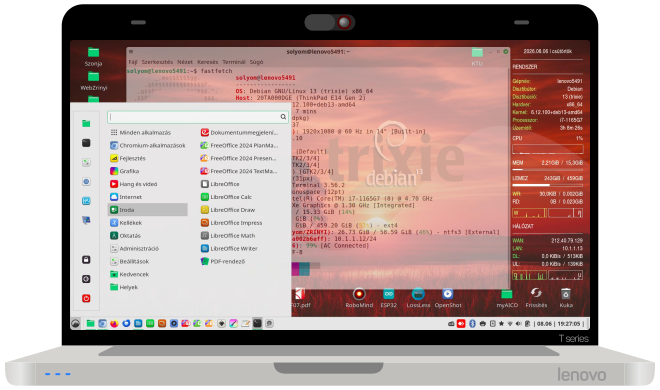Click the 19:27:05 clock on panel
Screen dimensions: 660x390
pyautogui.click(x=568, y=324)
